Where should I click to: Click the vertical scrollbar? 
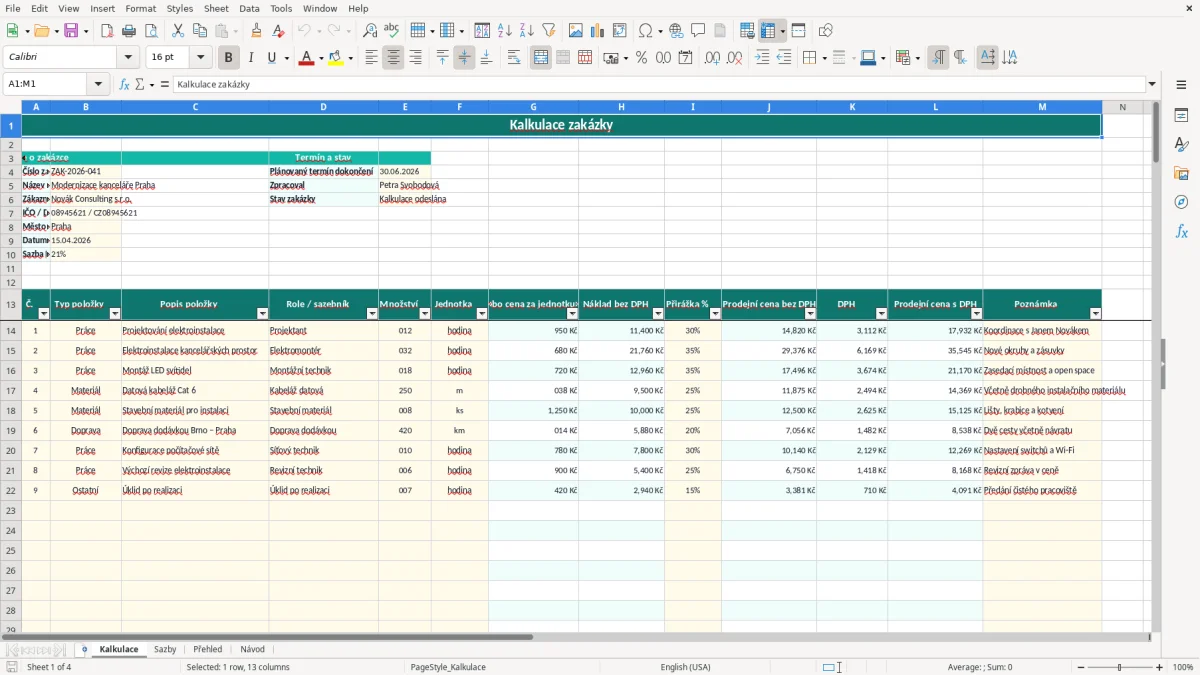(1156, 365)
